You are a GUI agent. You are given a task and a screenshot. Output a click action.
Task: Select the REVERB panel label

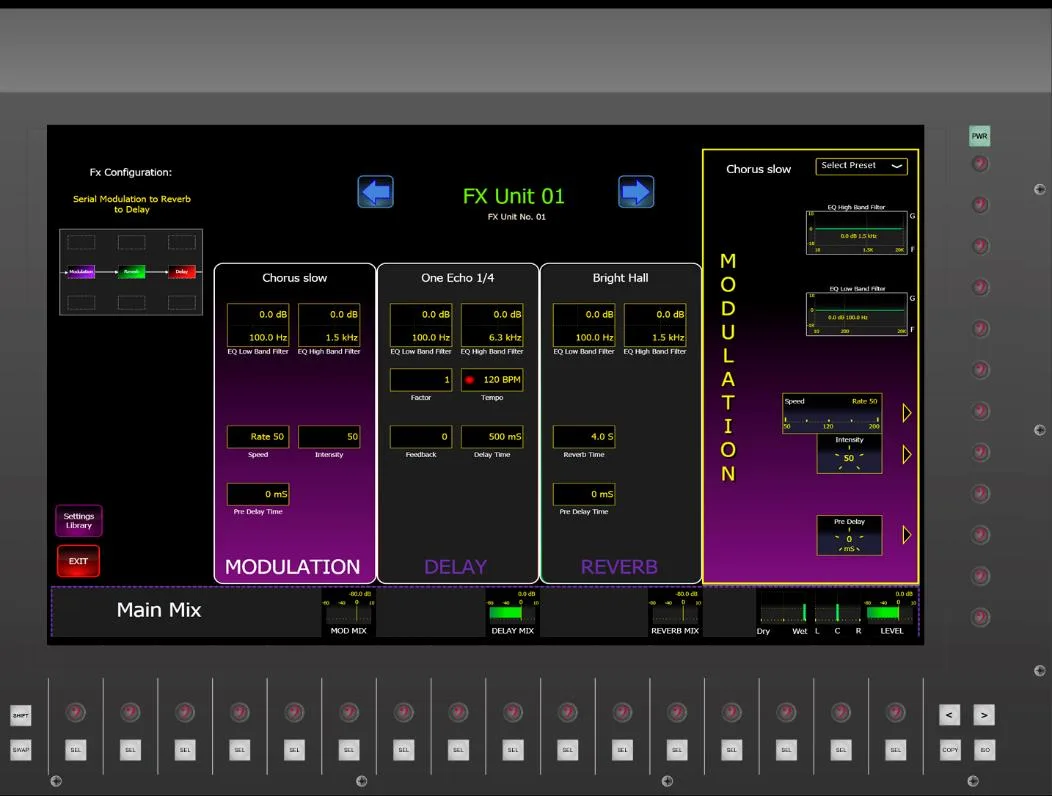[619, 567]
